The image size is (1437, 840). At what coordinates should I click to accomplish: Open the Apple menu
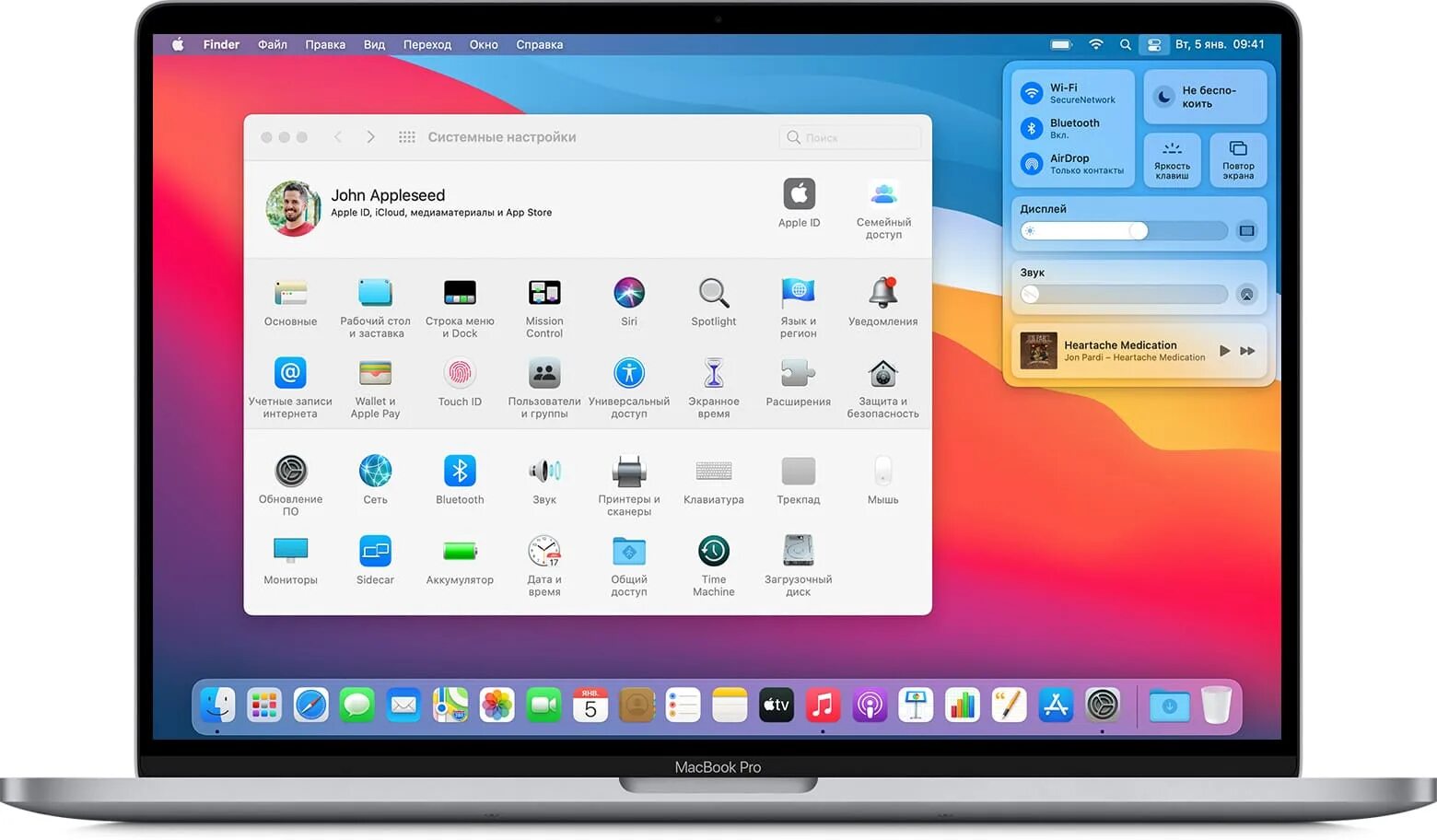point(178,44)
